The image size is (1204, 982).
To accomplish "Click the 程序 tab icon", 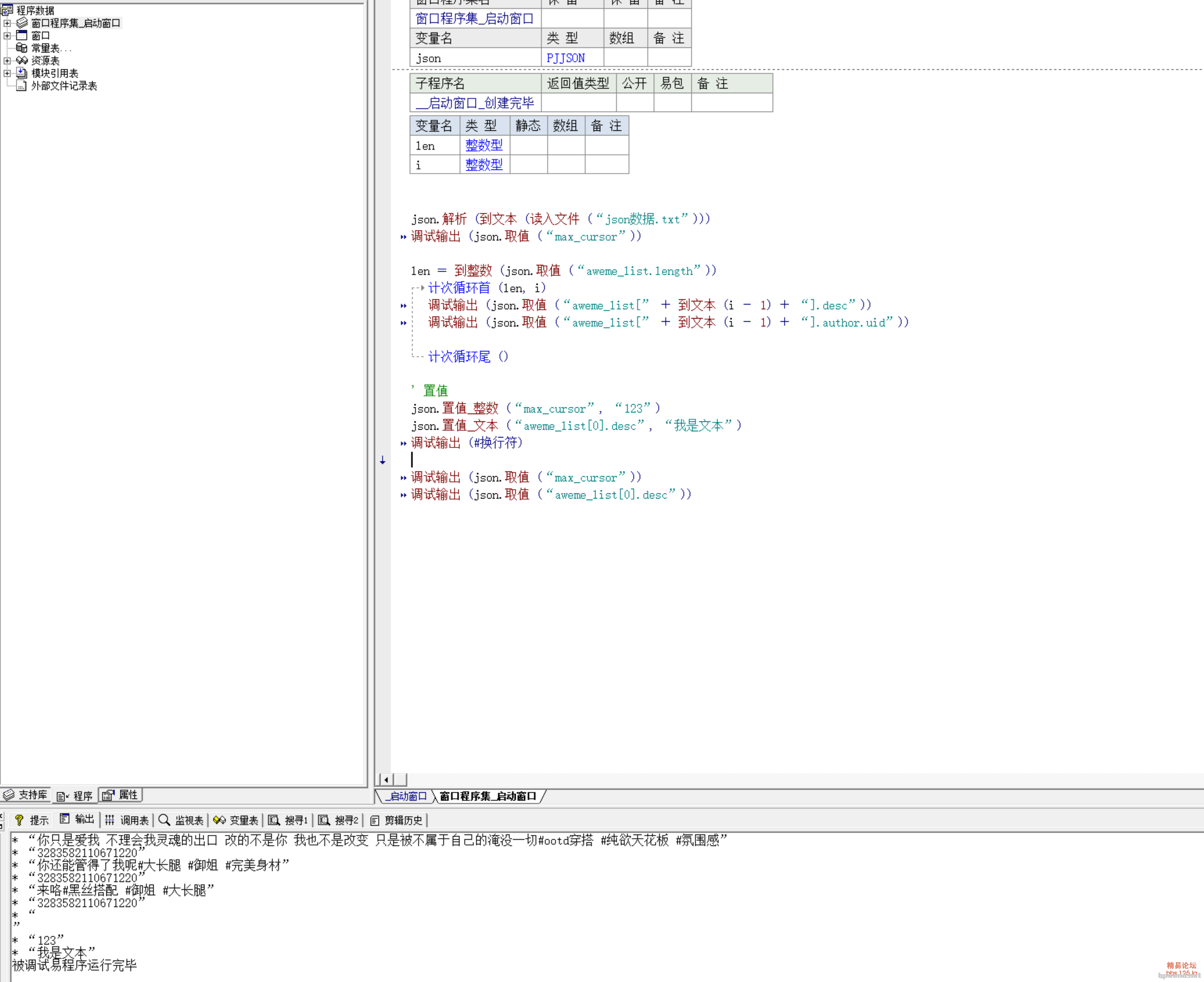I will 62,796.
